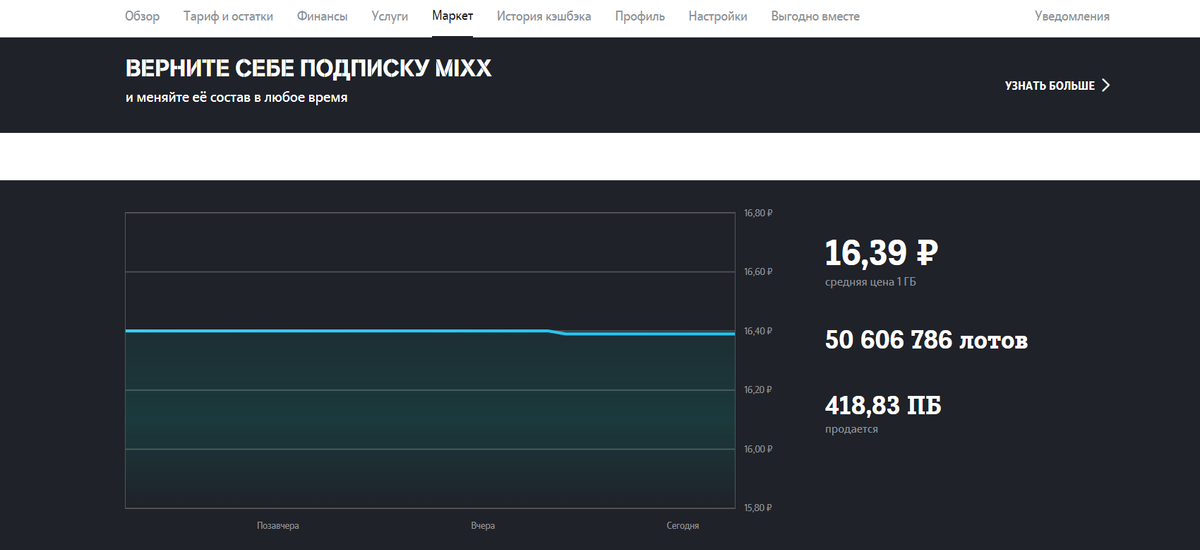This screenshot has height=550, width=1200.
Task: Click the Сегодня axis label
Action: tap(683, 526)
